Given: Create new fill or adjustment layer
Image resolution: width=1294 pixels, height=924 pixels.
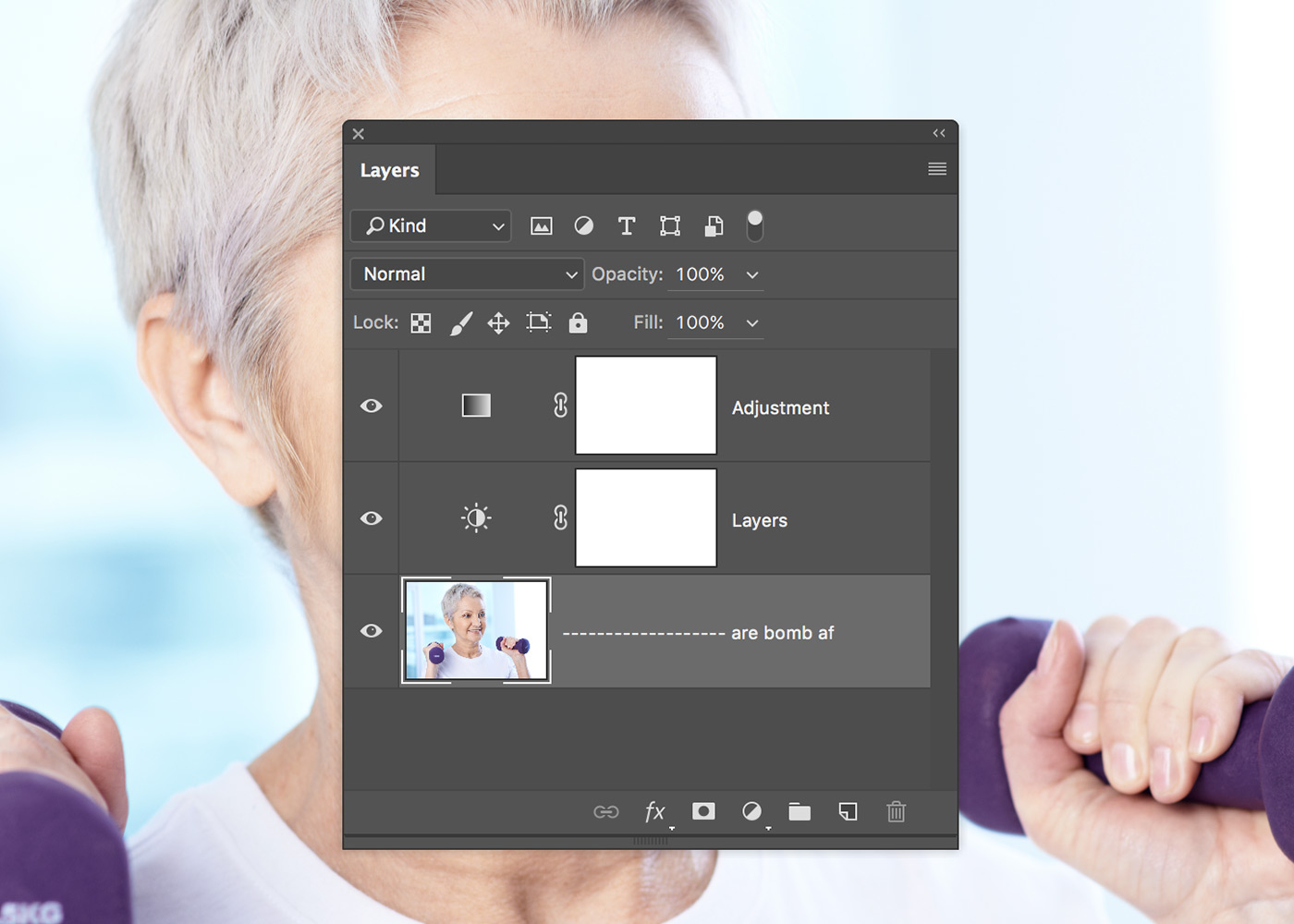Looking at the screenshot, I should tap(752, 811).
